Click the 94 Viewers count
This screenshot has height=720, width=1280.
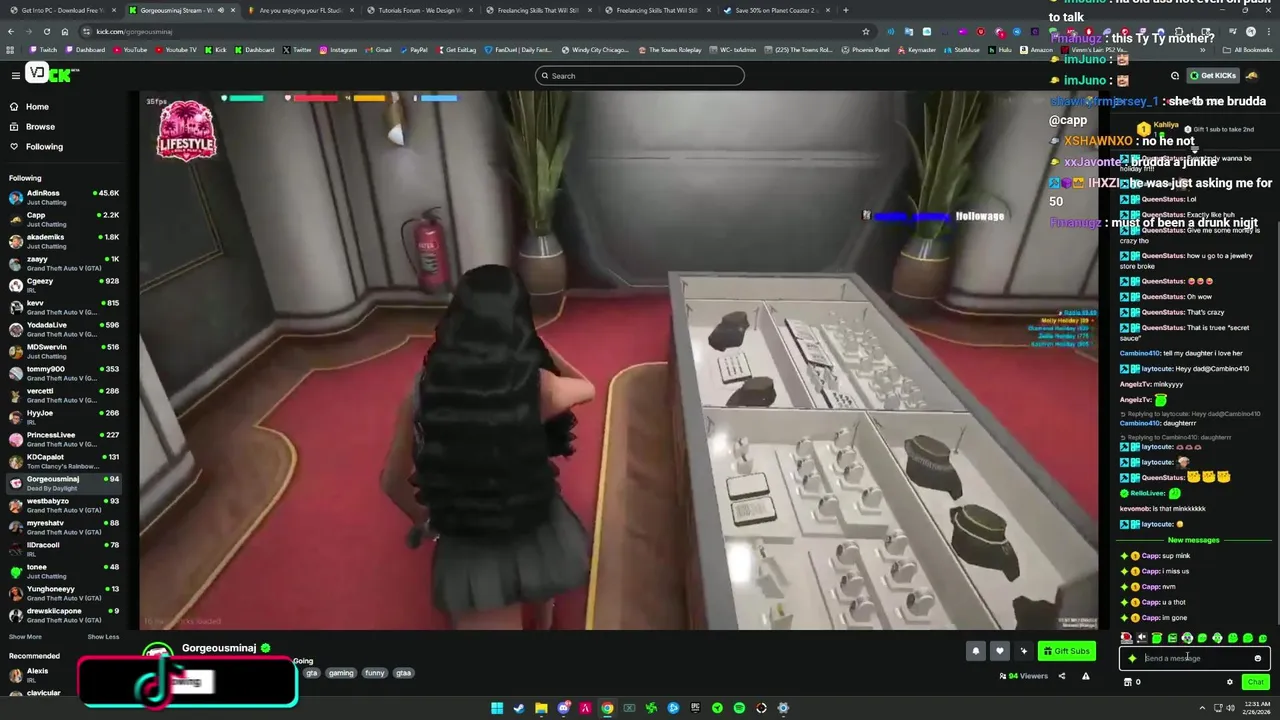pyautogui.click(x=1023, y=676)
